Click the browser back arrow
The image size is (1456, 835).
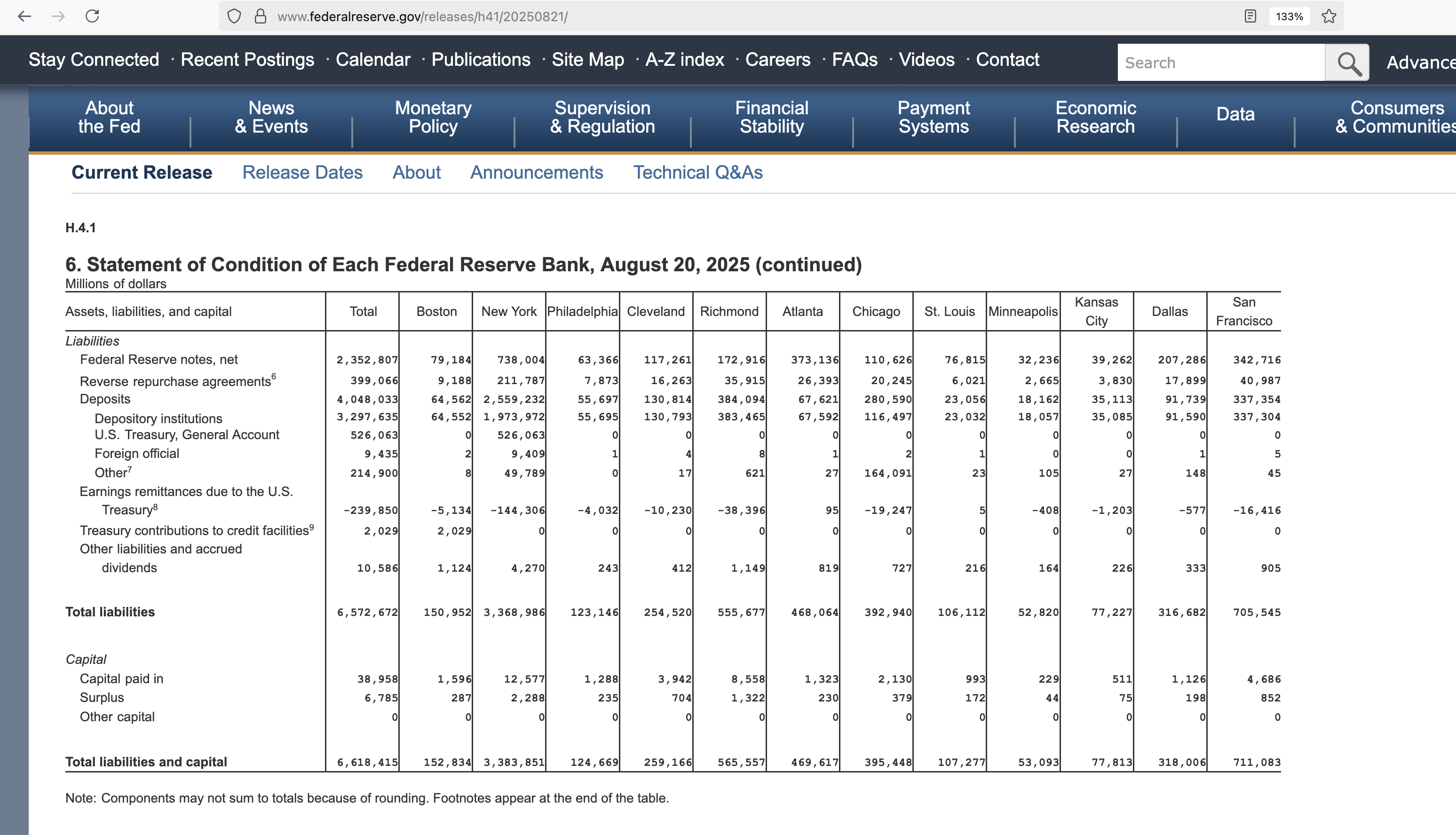tap(24, 16)
